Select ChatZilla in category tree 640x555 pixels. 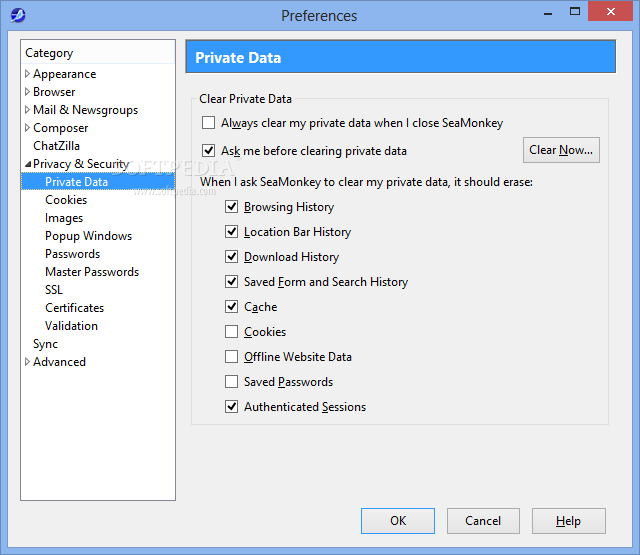coord(56,146)
